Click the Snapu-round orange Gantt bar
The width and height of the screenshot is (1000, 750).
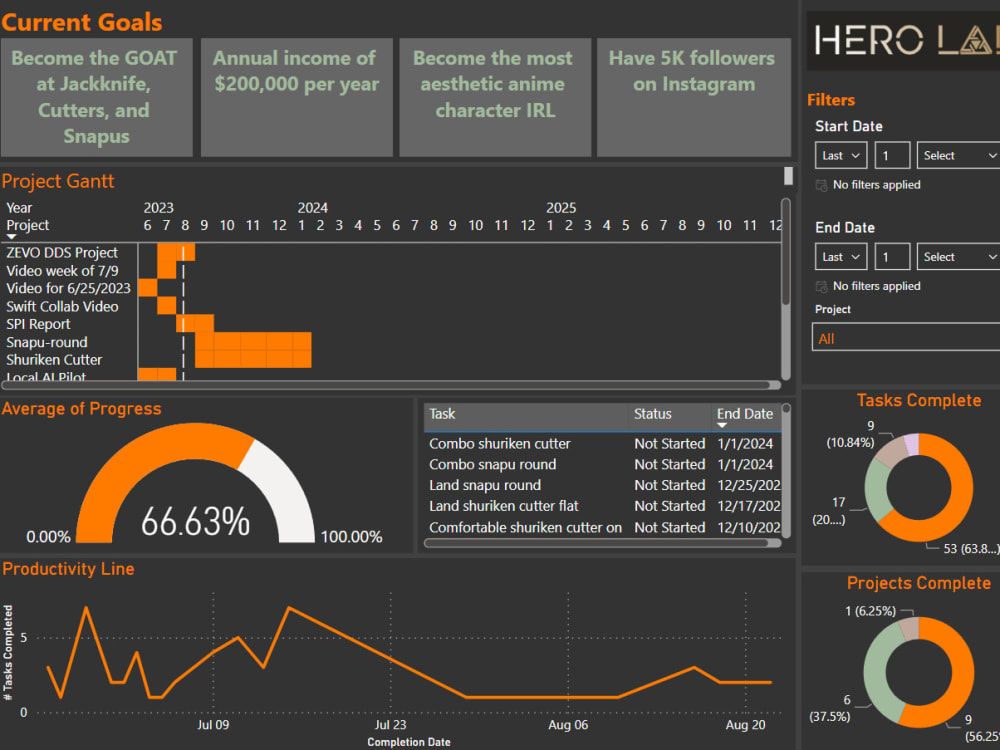tap(253, 341)
